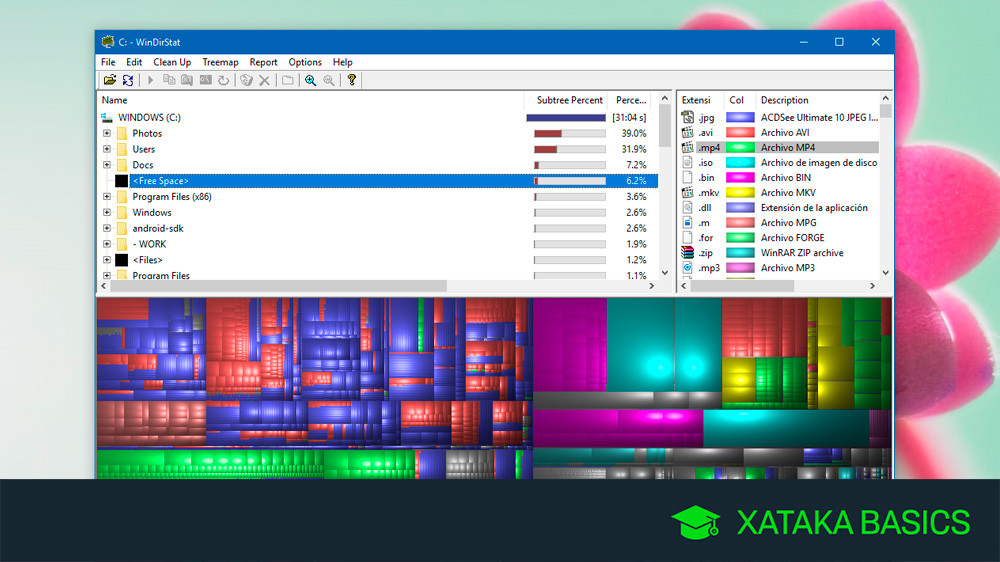
Task: Click the .jpg blue color swatch
Action: click(x=740, y=117)
